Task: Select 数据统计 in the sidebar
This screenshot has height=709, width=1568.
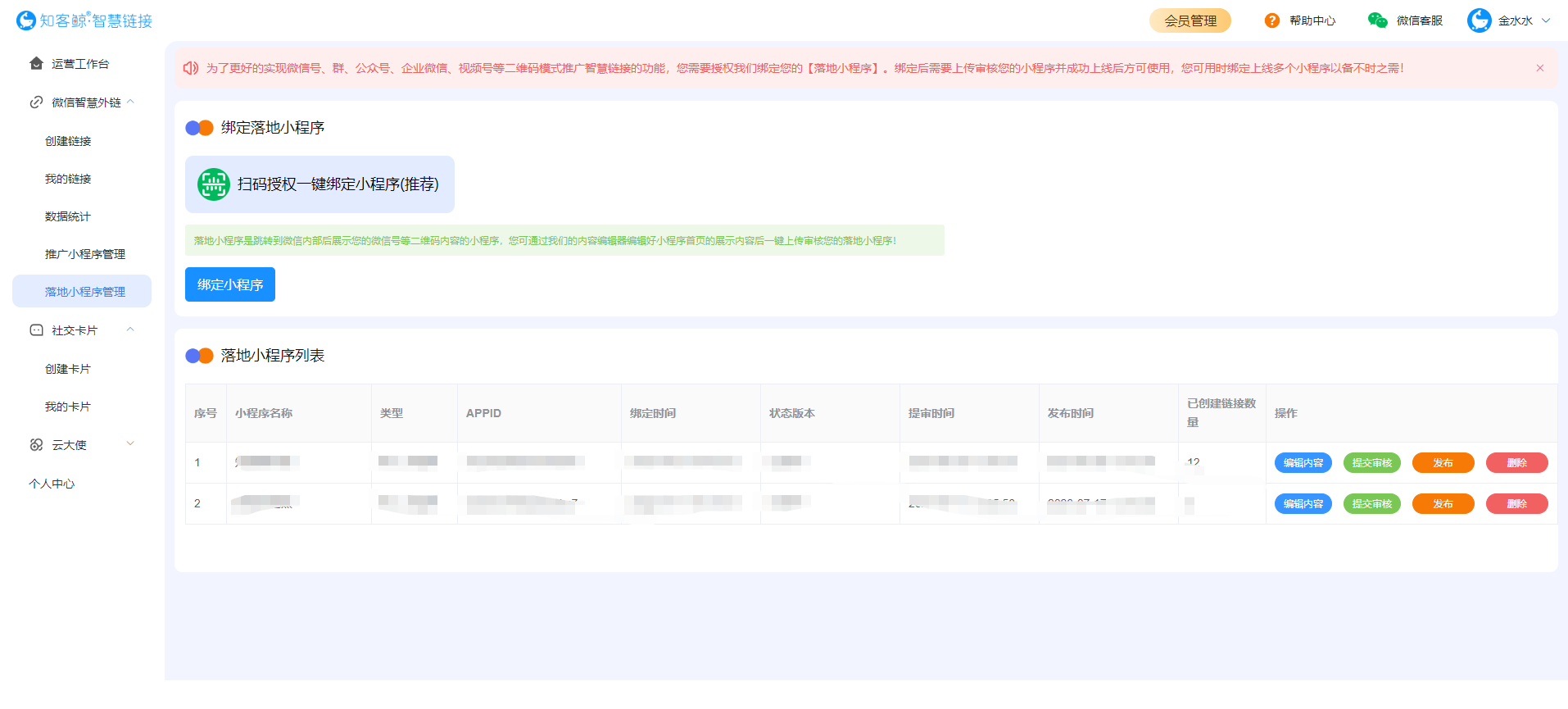Action: click(68, 216)
